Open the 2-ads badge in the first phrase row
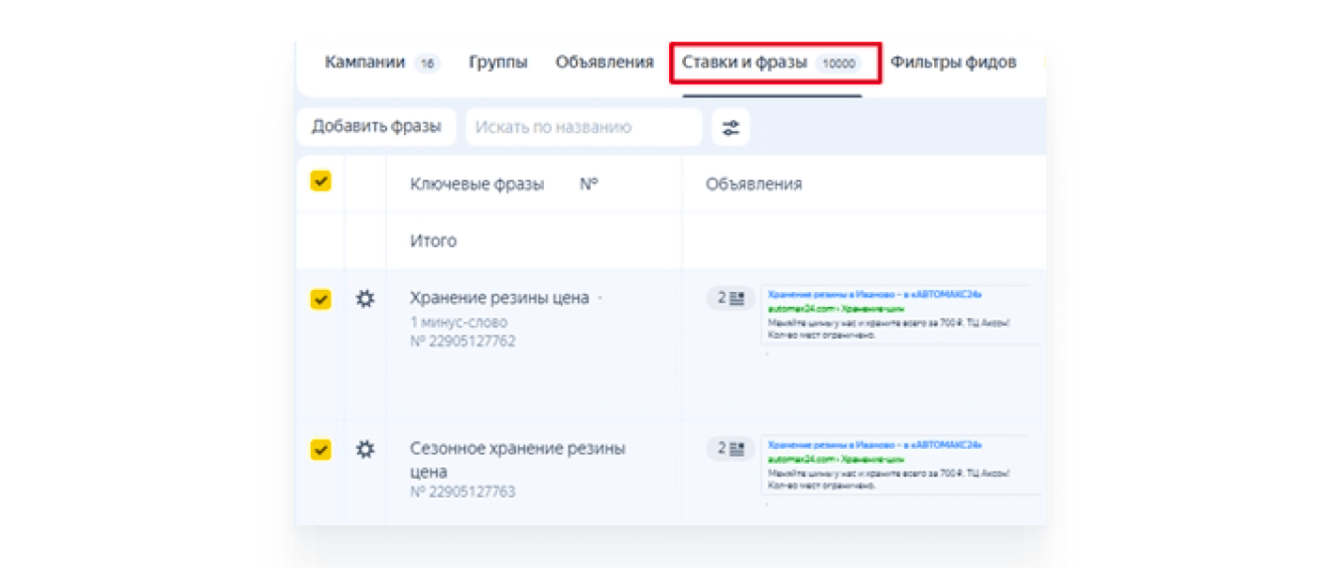This screenshot has width=1340, height=568. [x=731, y=298]
